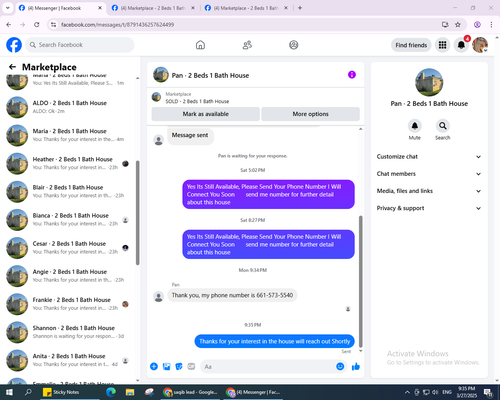Open Shannon 2 Beds 1 Bath House chat
The width and height of the screenshot is (500, 400).
(x=69, y=332)
